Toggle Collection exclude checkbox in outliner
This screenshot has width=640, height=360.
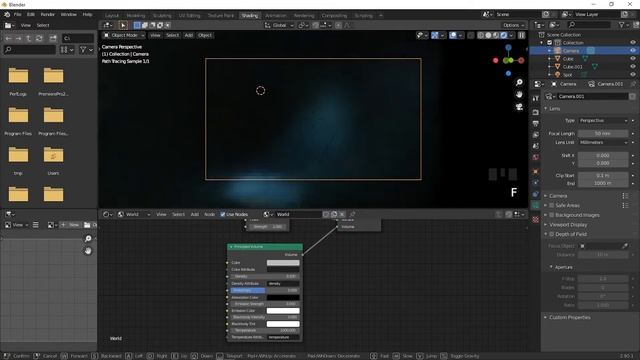coord(549,42)
